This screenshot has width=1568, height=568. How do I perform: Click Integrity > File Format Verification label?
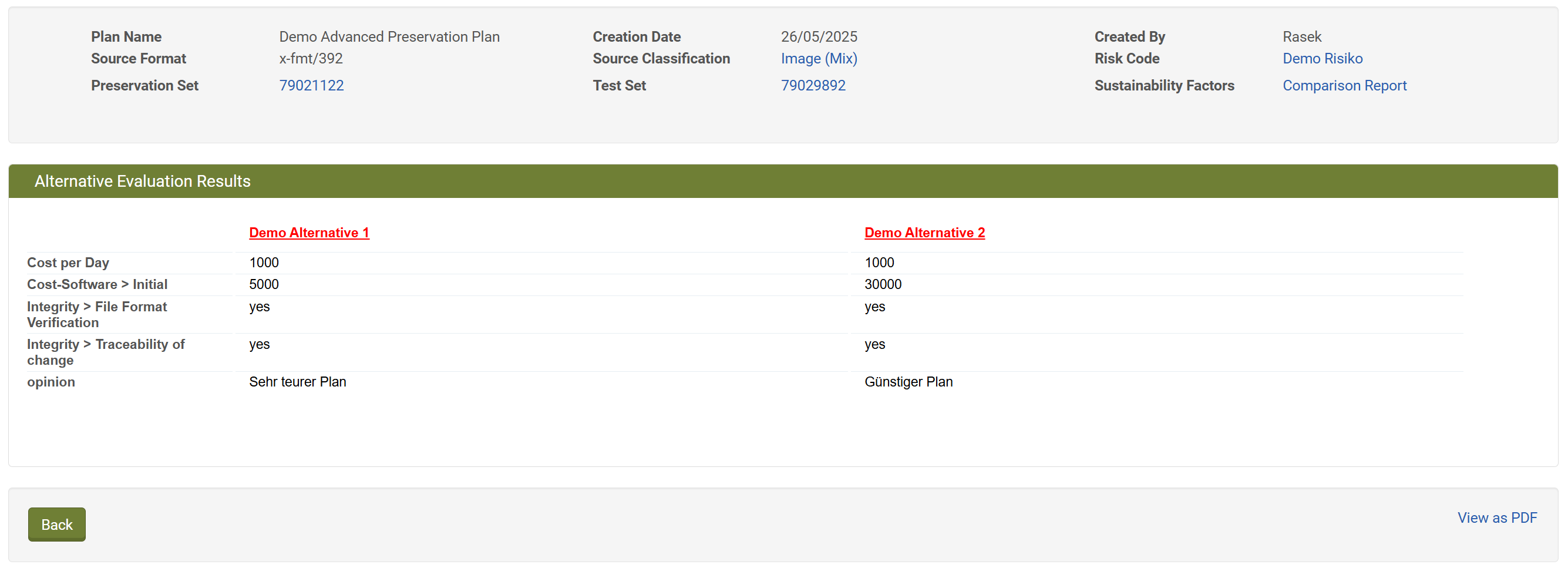tap(97, 314)
